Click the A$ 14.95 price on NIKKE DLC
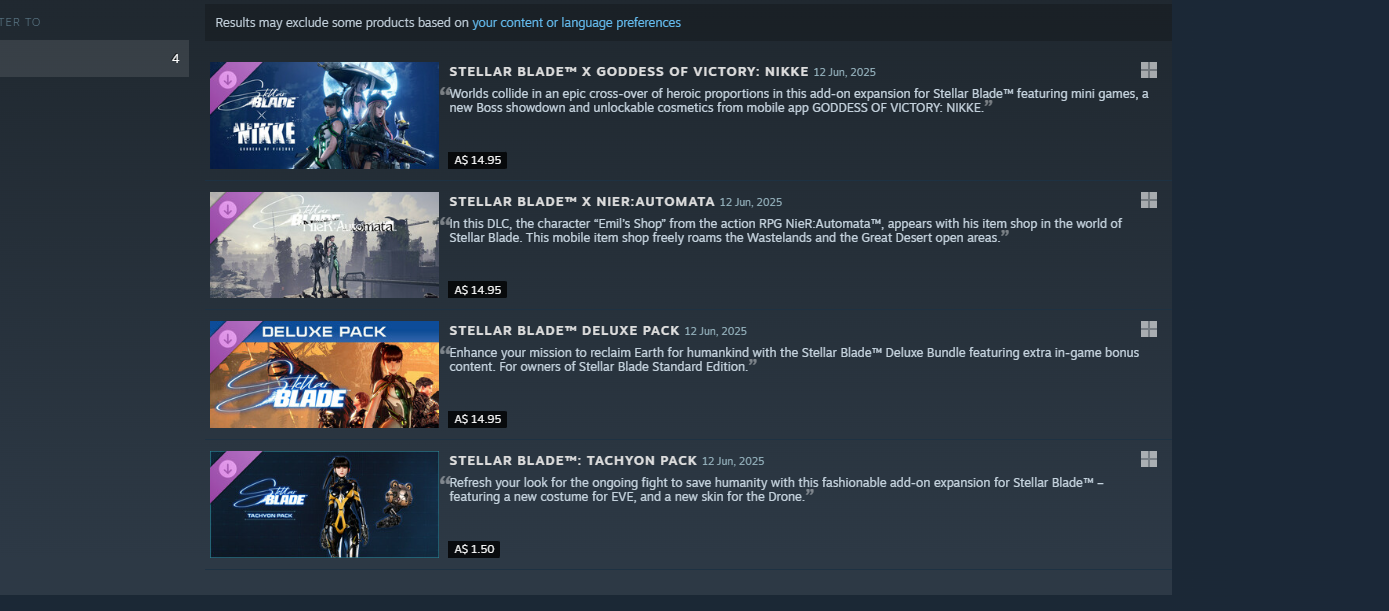This screenshot has width=1389, height=611. click(478, 160)
